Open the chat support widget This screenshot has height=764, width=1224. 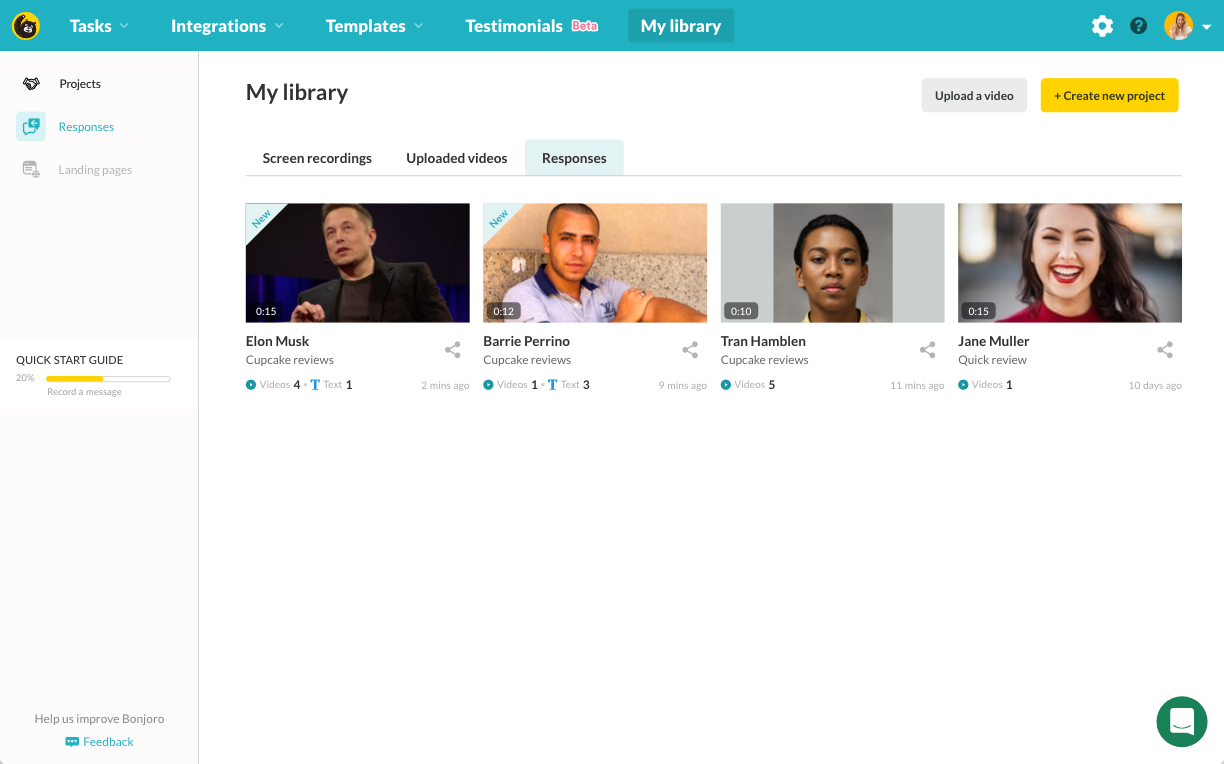click(x=1182, y=721)
